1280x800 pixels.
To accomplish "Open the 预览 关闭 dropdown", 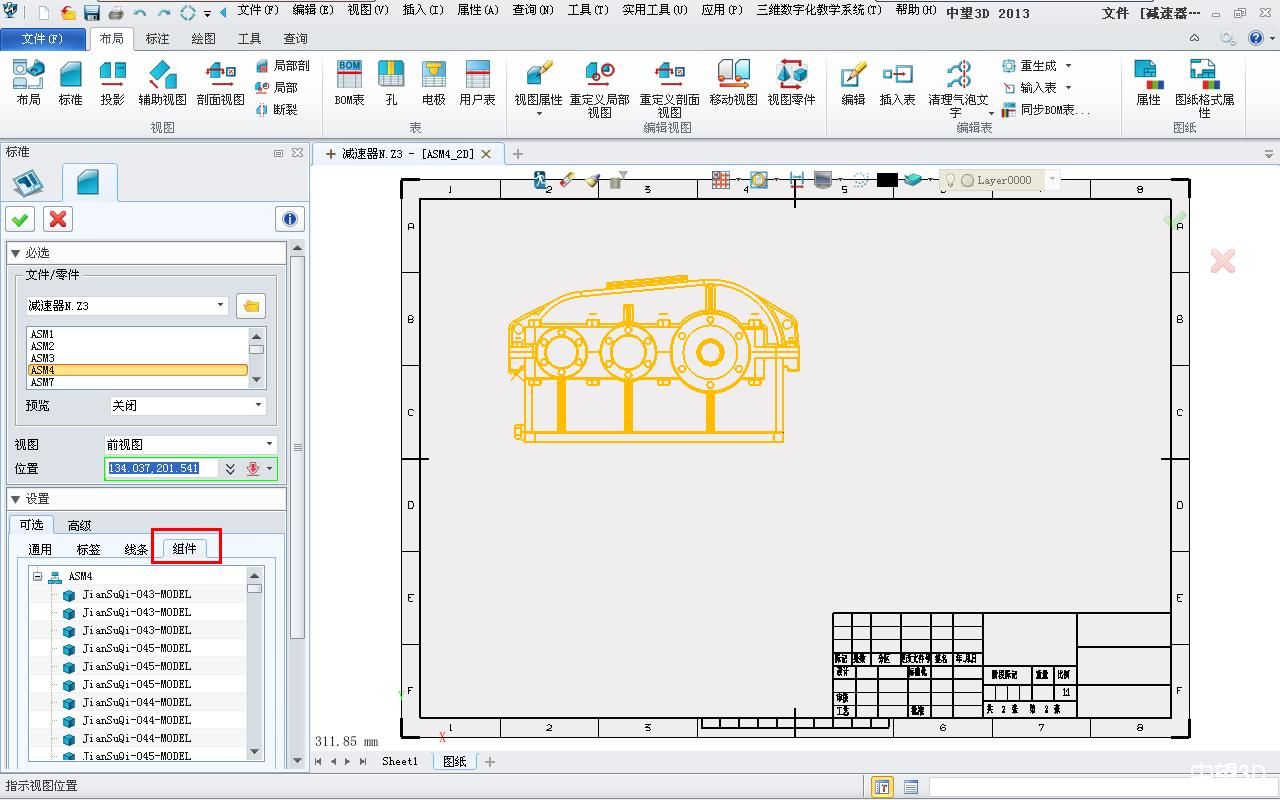I will (258, 405).
